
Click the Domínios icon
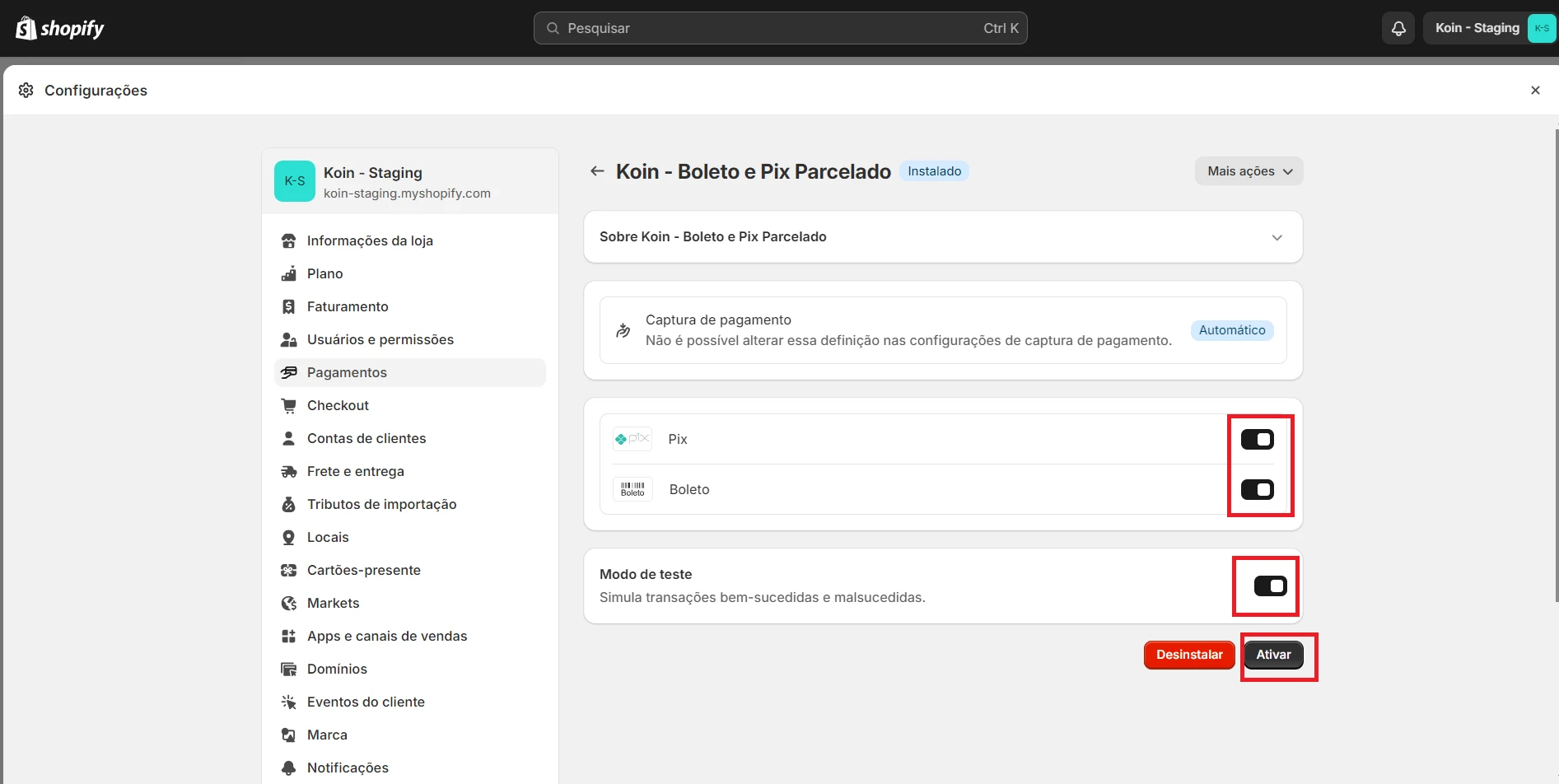coord(288,669)
